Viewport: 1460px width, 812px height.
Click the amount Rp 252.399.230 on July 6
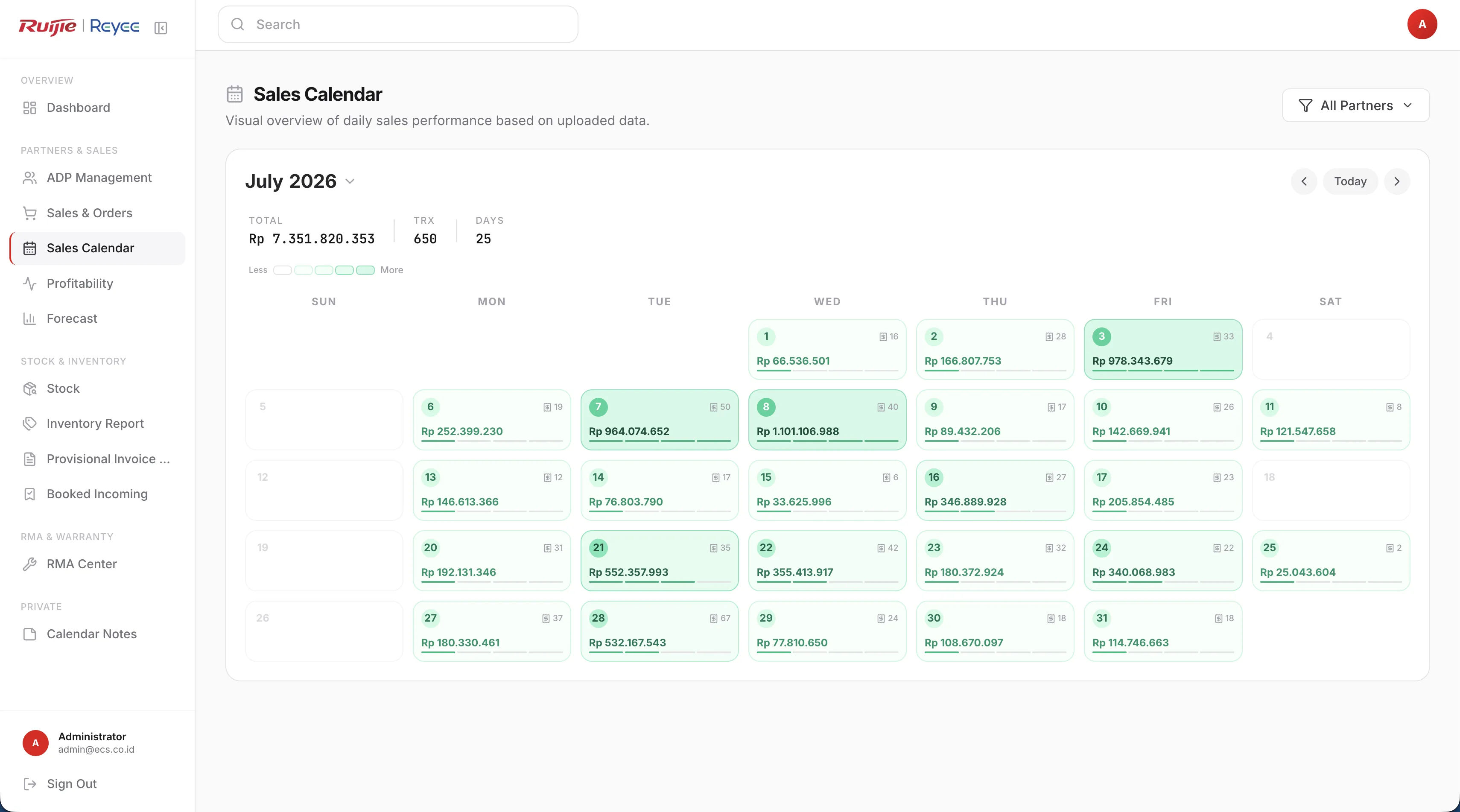462,432
